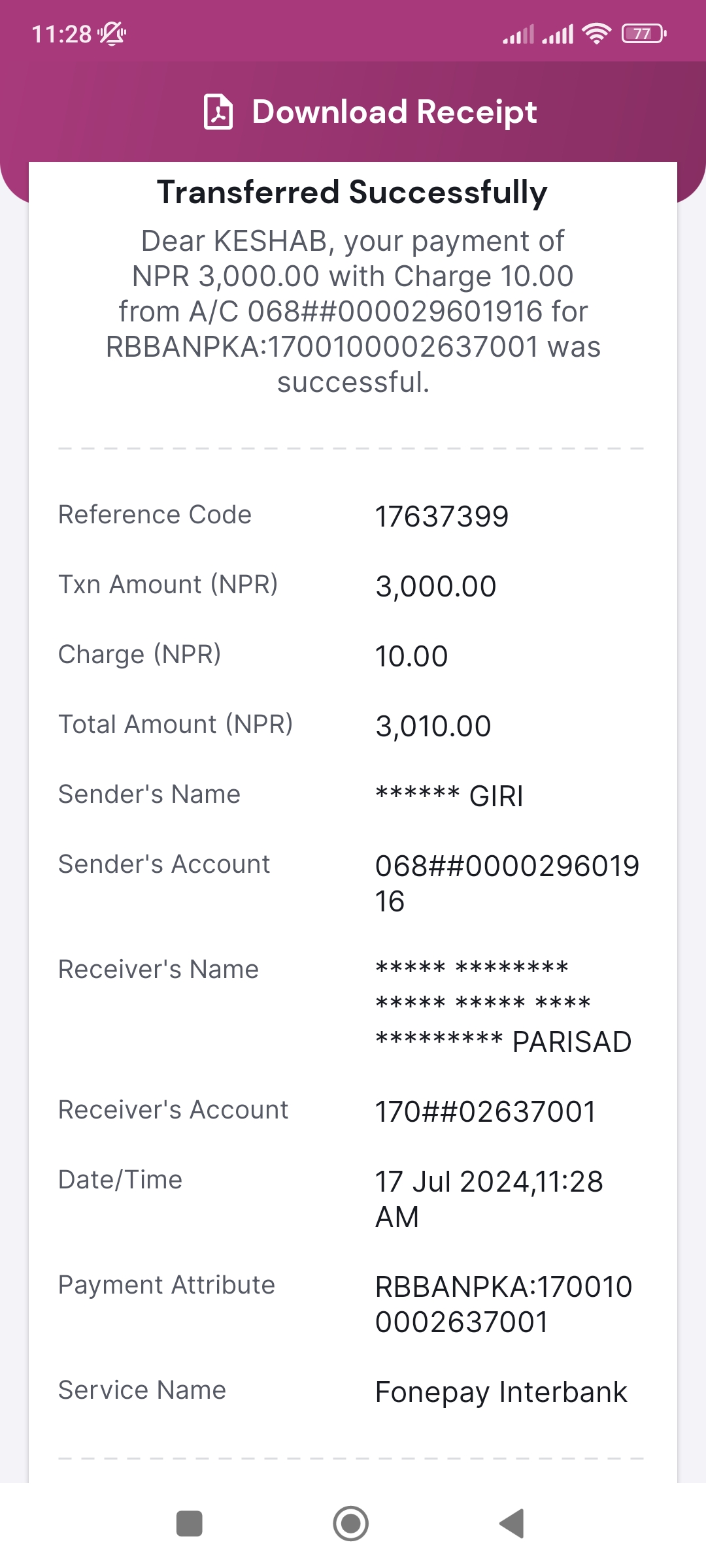This screenshot has width=706, height=1568.
Task: Tap the Download Receipt label
Action: click(394, 112)
